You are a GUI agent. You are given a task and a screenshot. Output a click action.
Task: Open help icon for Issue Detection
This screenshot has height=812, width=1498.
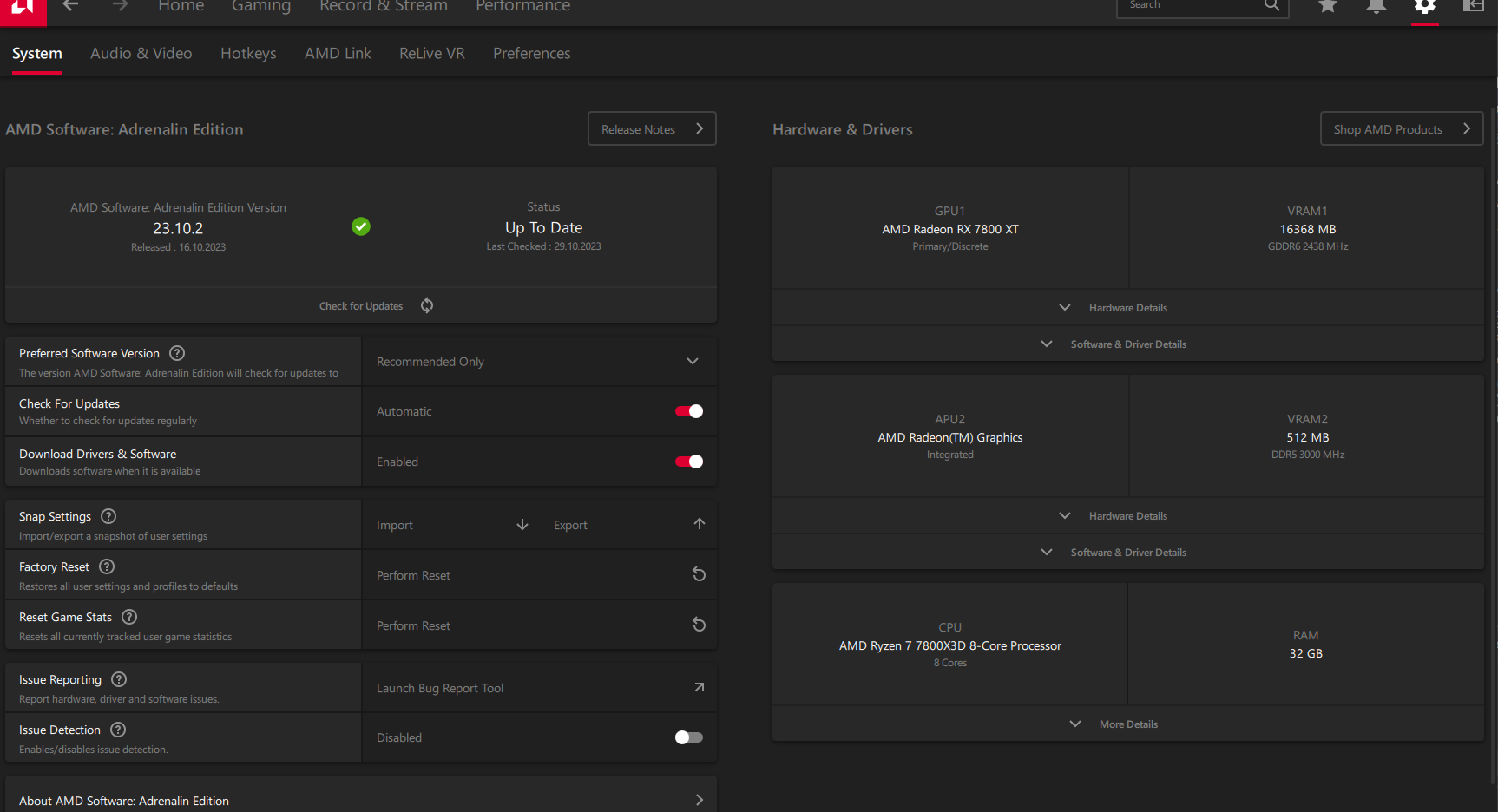tap(118, 730)
